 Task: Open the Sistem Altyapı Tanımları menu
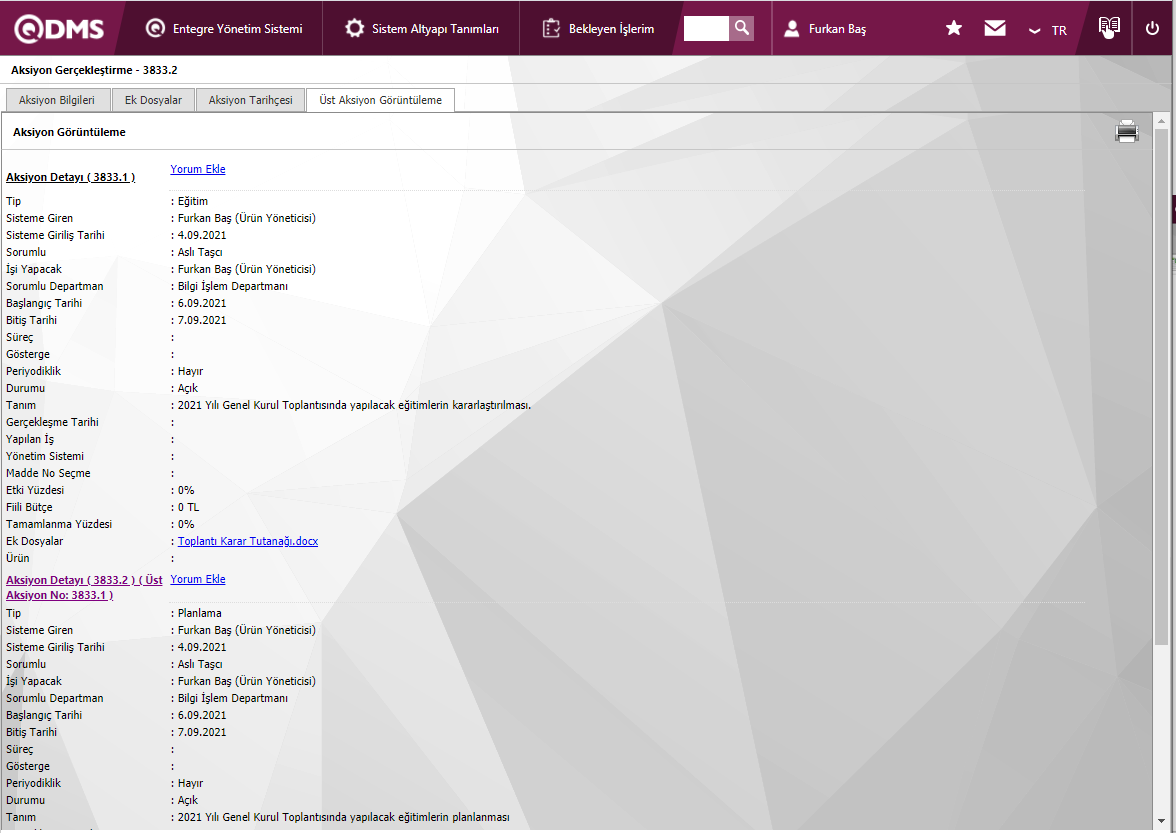click(421, 29)
